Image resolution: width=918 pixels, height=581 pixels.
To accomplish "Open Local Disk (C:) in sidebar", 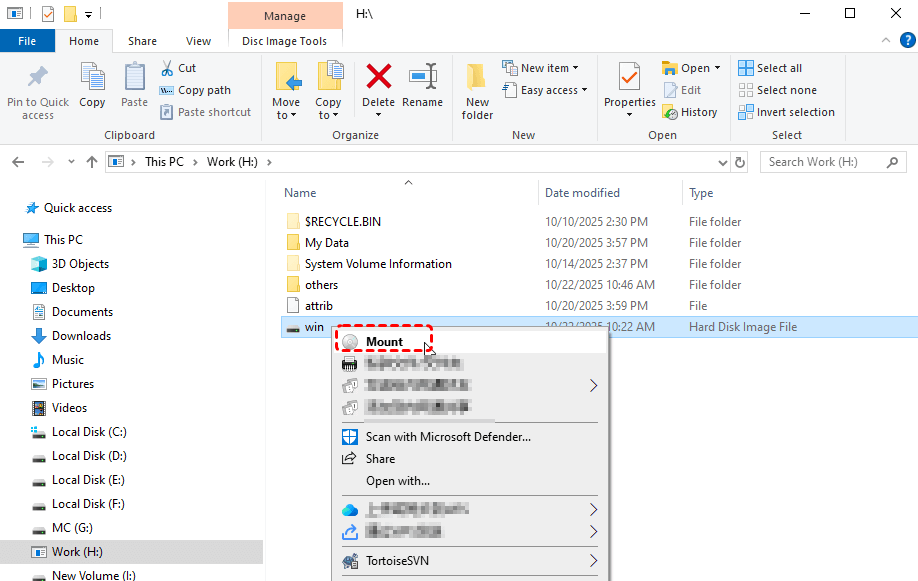I will coord(89,432).
